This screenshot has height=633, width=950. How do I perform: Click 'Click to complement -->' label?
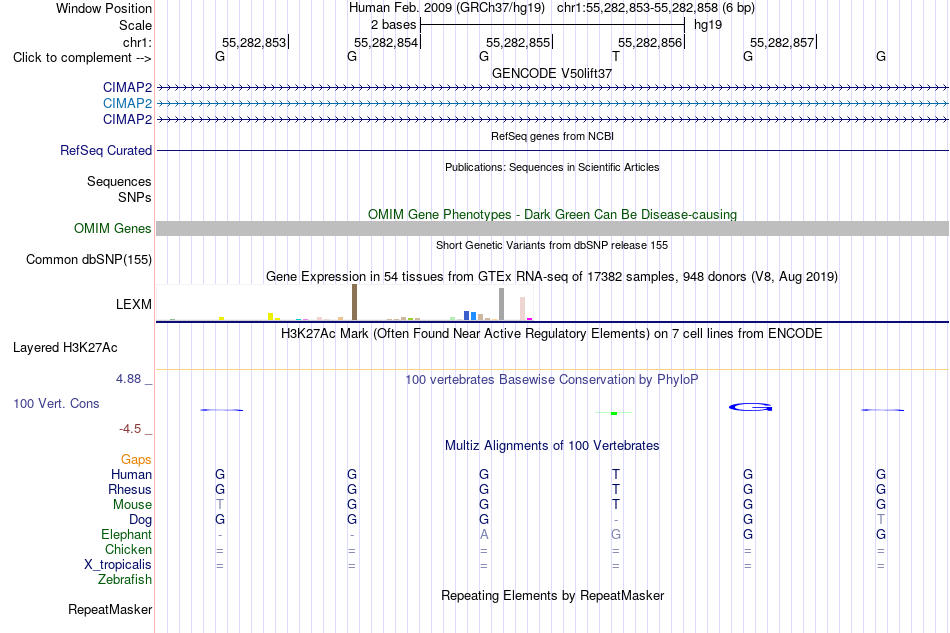coord(82,58)
